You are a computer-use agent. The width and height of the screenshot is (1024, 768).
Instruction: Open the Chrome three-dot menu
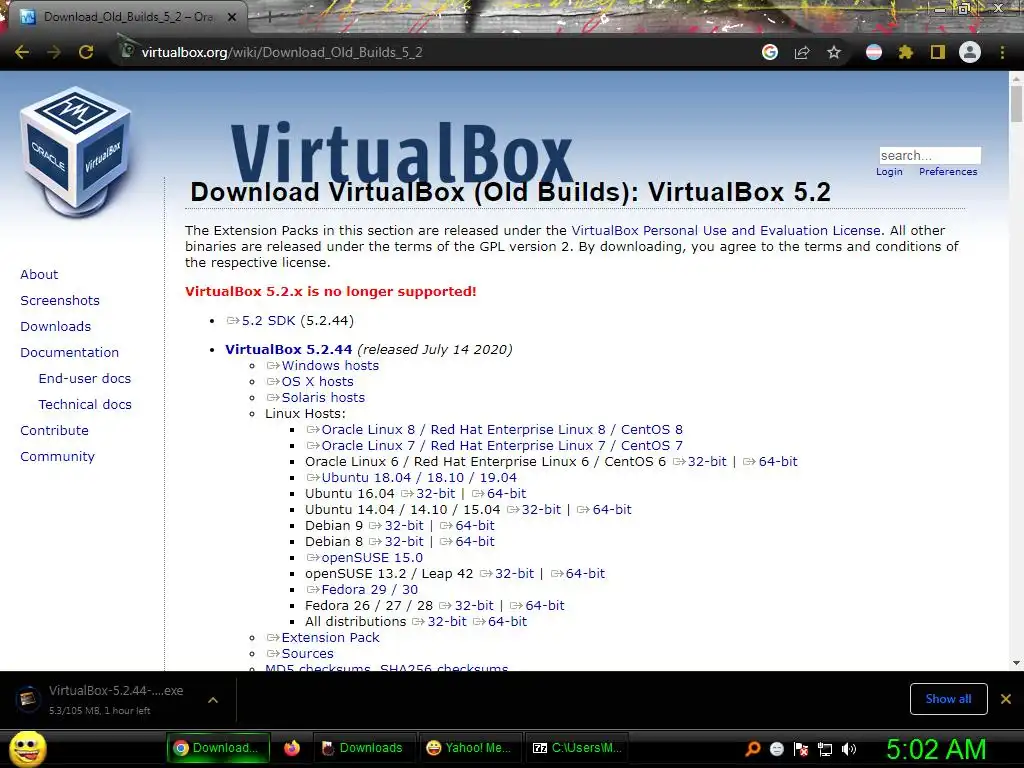1002,52
